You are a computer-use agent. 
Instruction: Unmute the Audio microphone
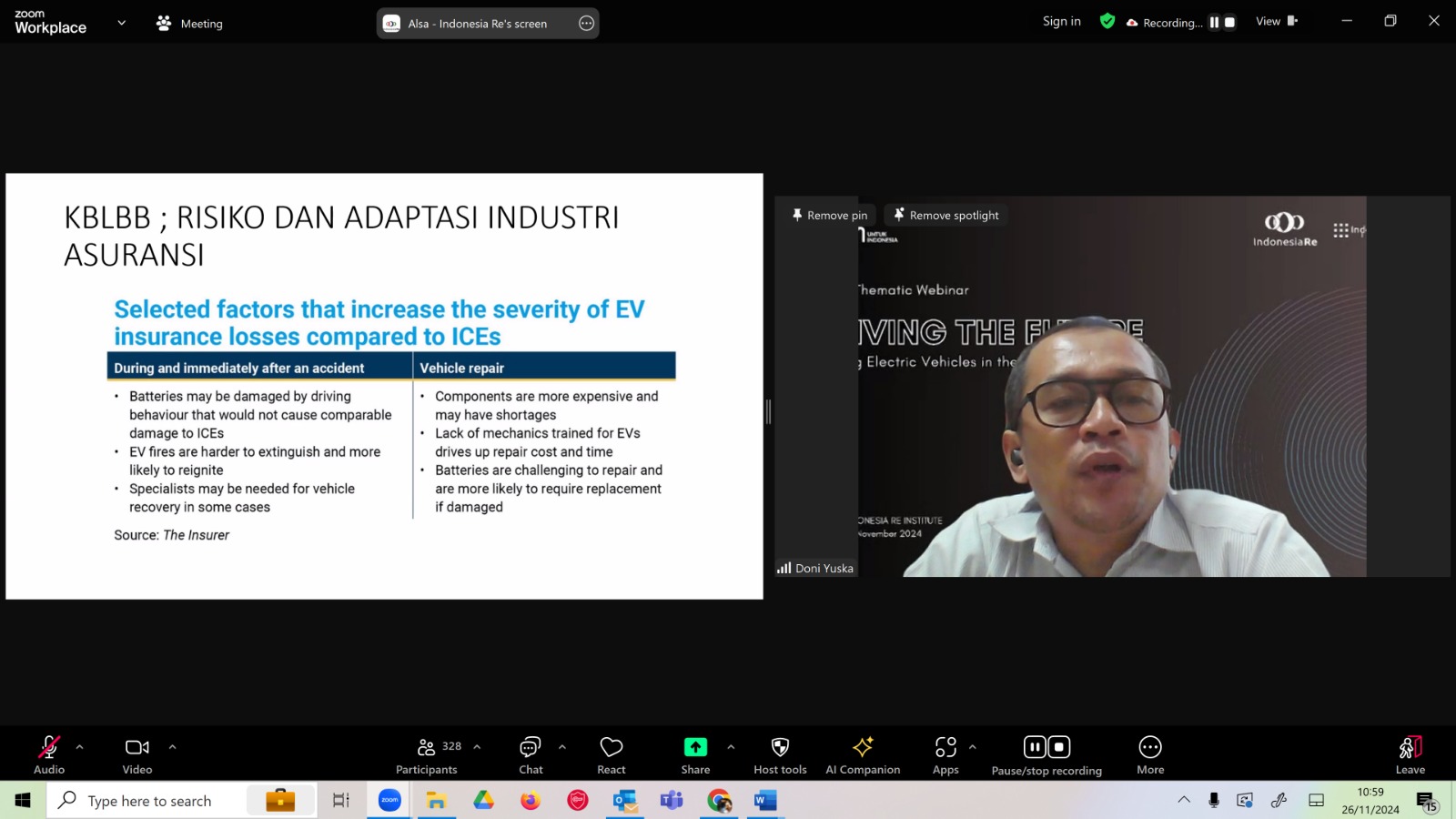(x=49, y=747)
